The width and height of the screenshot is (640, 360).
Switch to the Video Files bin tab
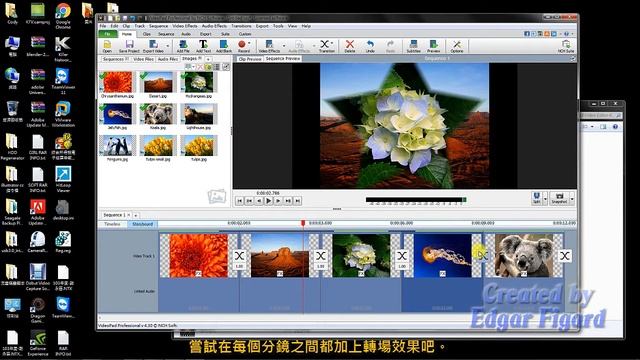[x=143, y=59]
